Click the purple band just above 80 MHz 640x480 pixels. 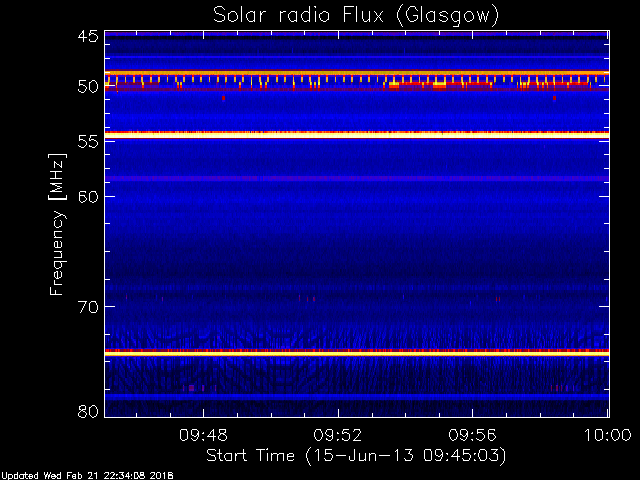(356, 397)
